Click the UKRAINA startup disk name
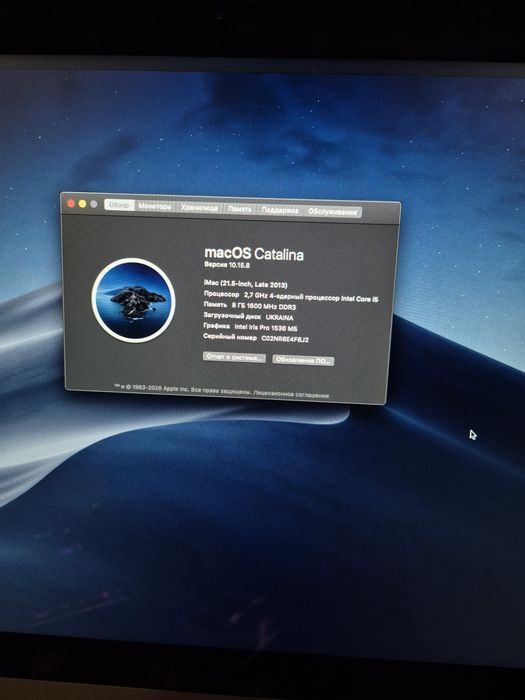The height and width of the screenshot is (700, 525). tap(279, 317)
